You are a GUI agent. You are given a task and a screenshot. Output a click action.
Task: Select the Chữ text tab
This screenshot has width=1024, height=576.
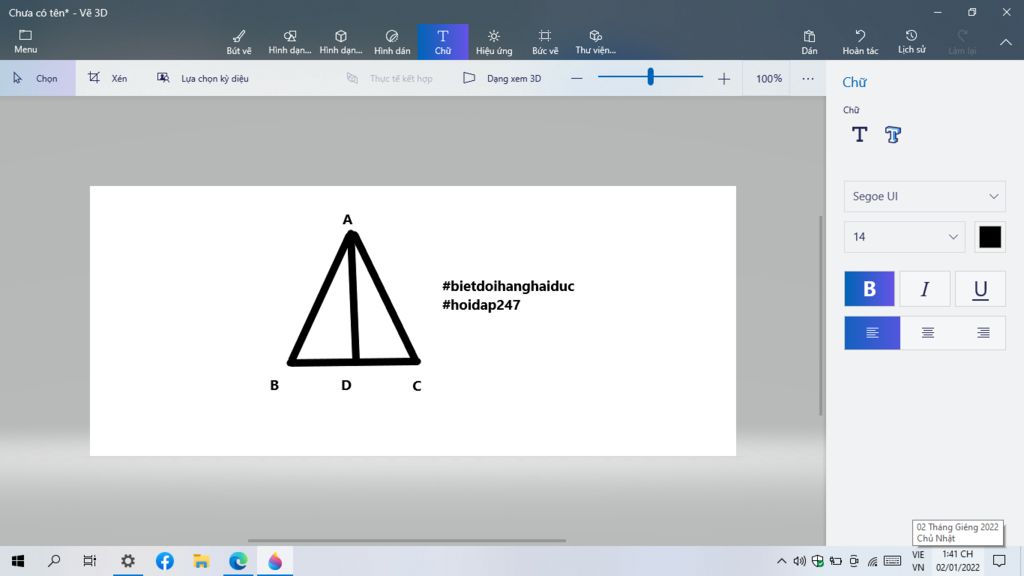[443, 42]
